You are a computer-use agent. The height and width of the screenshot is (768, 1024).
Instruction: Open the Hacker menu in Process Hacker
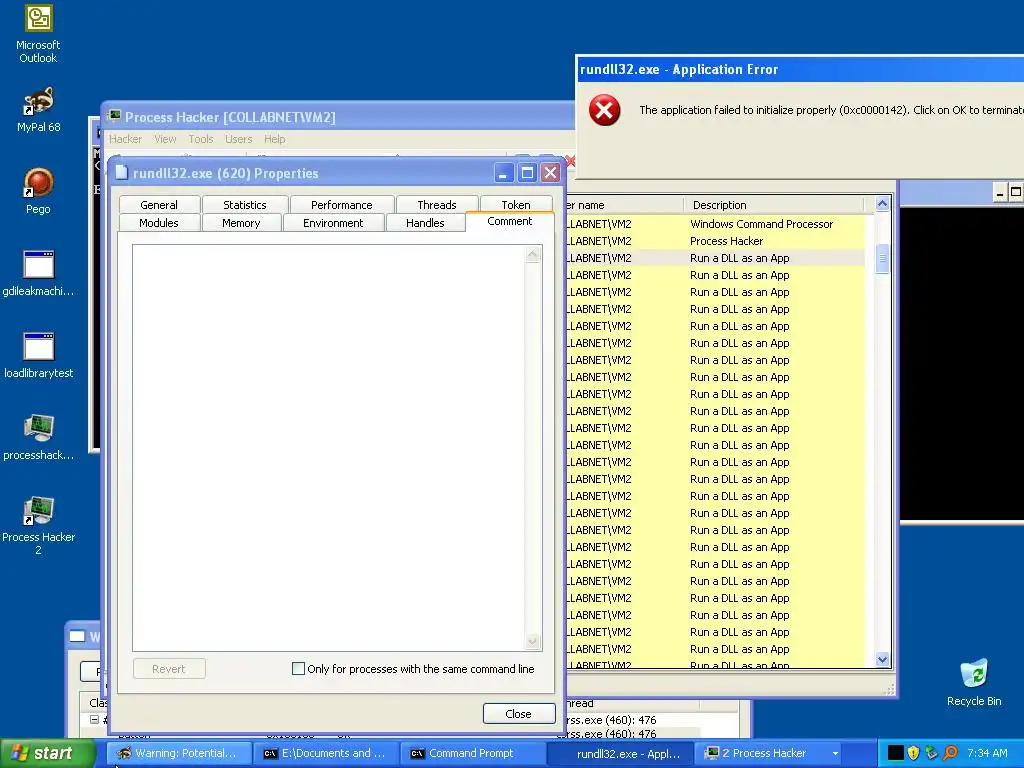[125, 139]
